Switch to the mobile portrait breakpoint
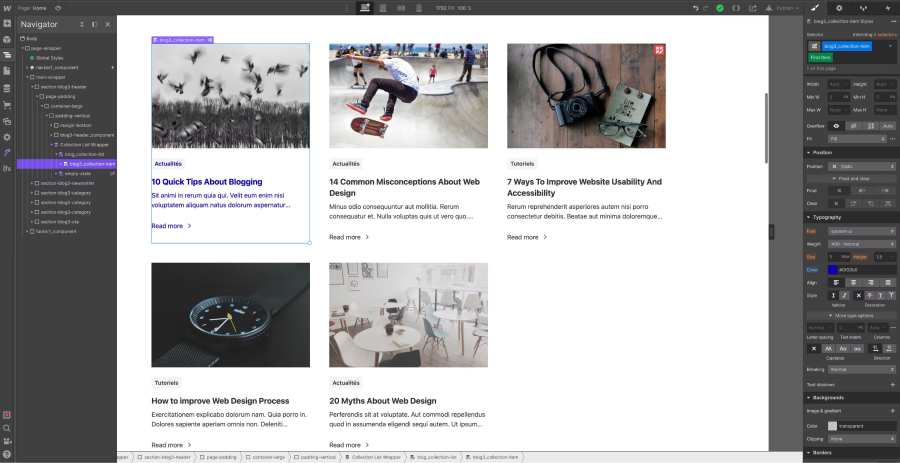Viewport: 900px width, 463px height. pos(418,8)
